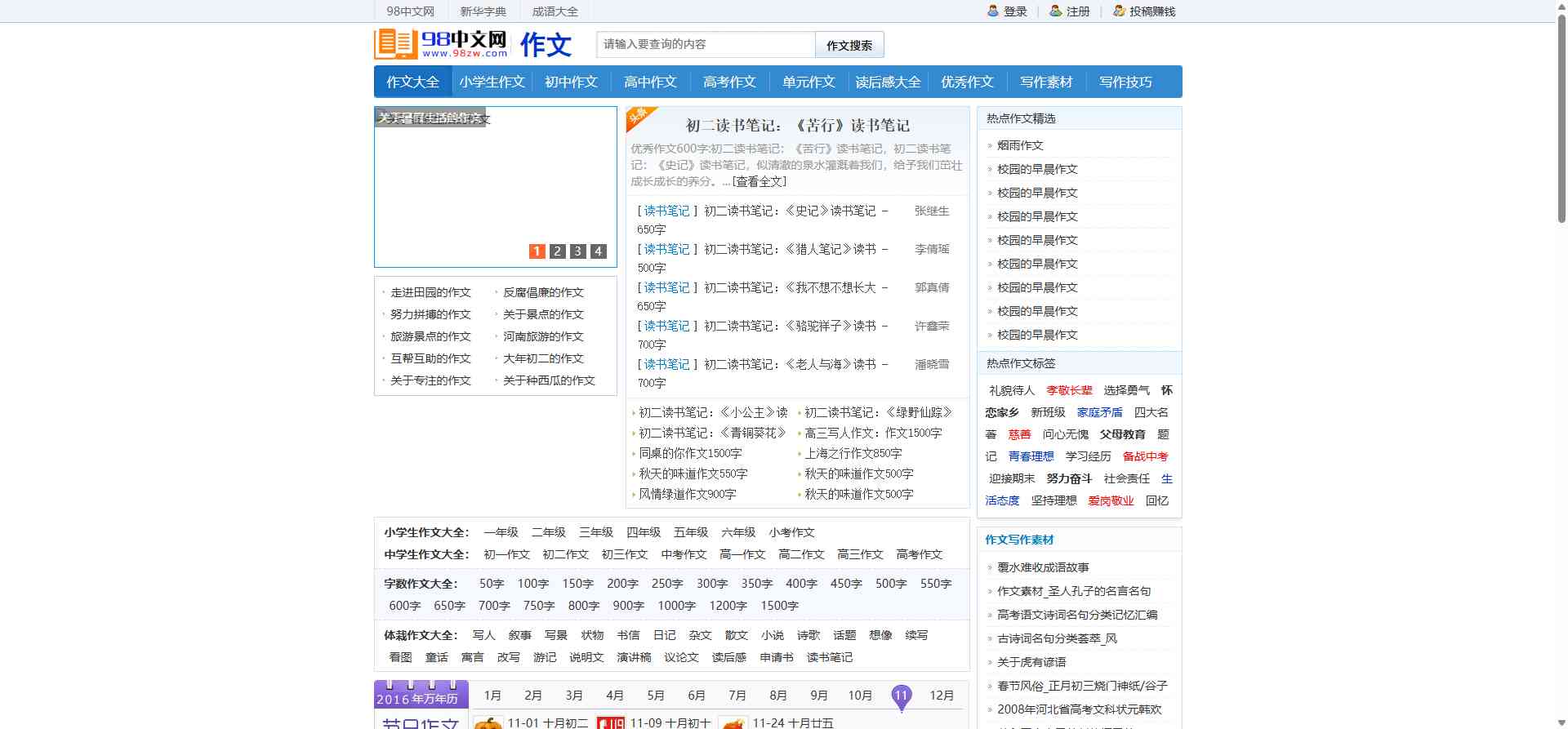The image size is (1568, 729).
Task: Open the 读后感大全 navigation tab
Action: click(888, 82)
